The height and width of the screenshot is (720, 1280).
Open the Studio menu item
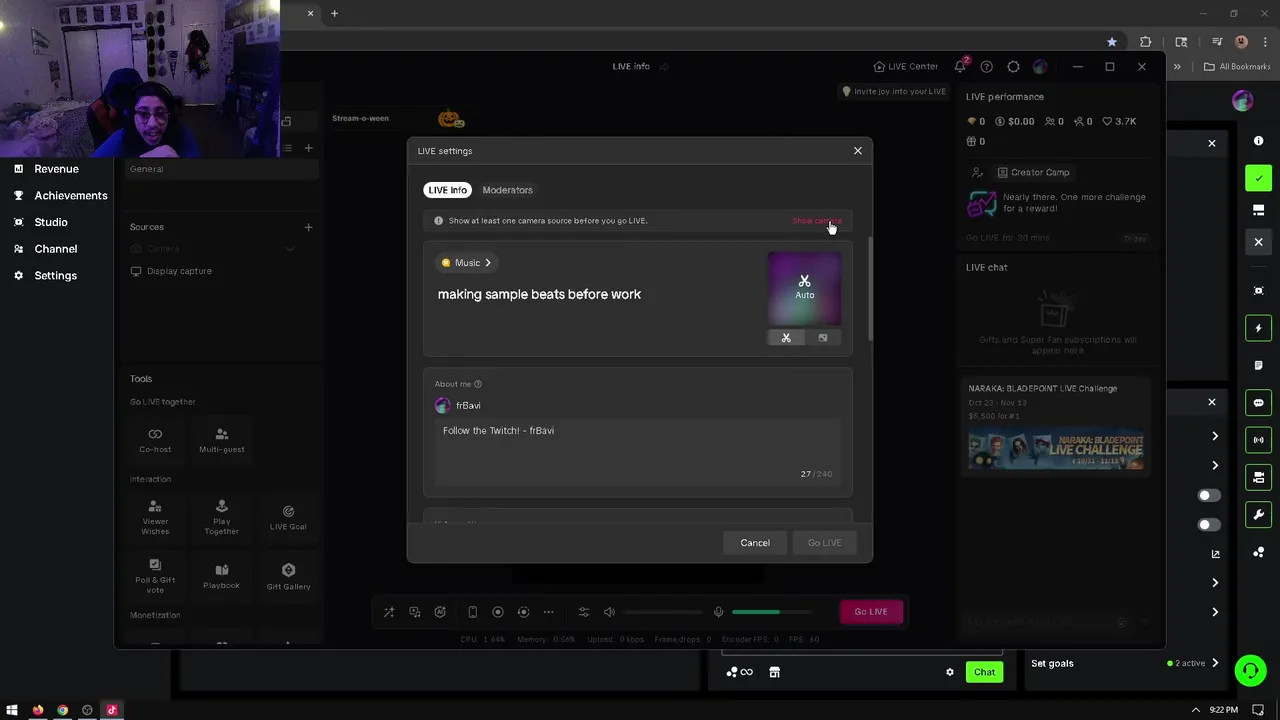pyautogui.click(x=51, y=222)
